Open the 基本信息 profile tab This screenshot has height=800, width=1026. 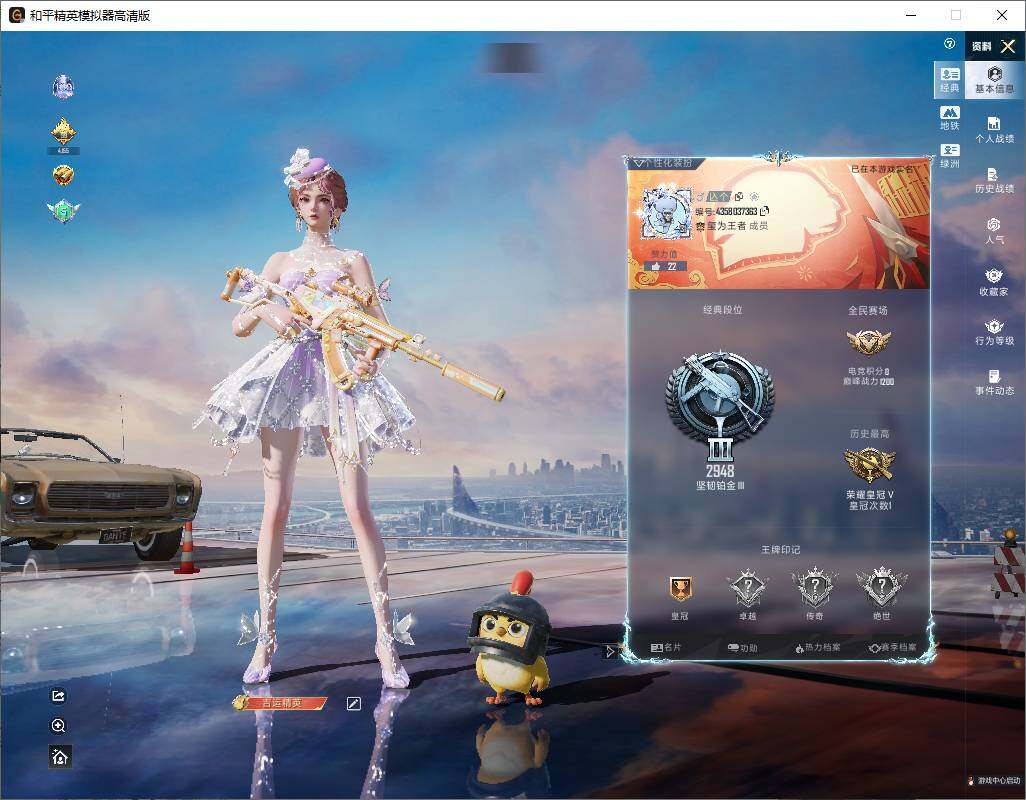994,79
